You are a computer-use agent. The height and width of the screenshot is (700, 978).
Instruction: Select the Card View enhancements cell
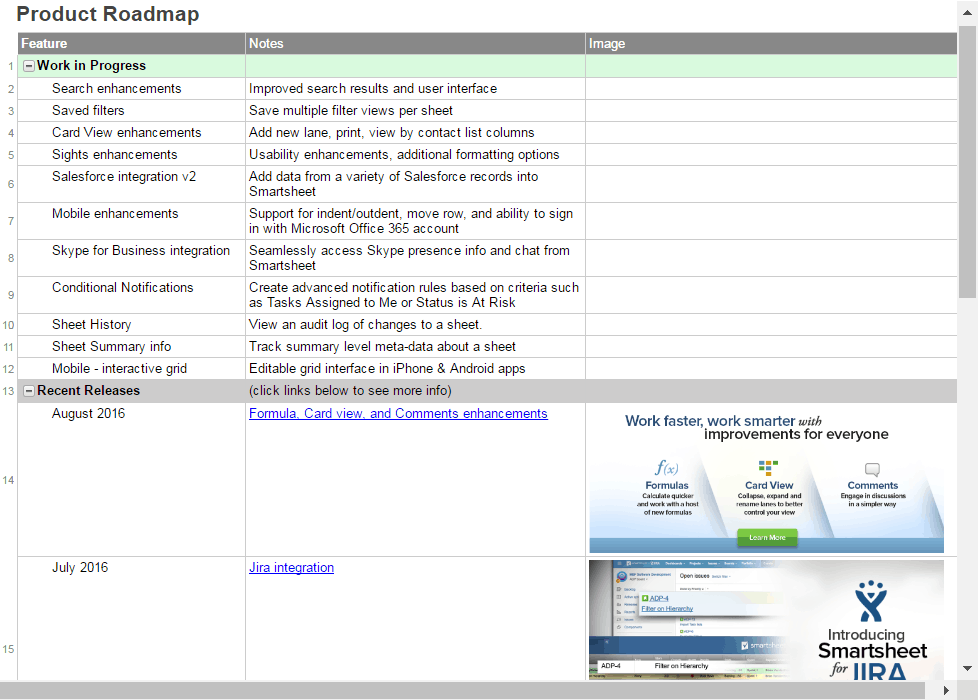(132, 132)
